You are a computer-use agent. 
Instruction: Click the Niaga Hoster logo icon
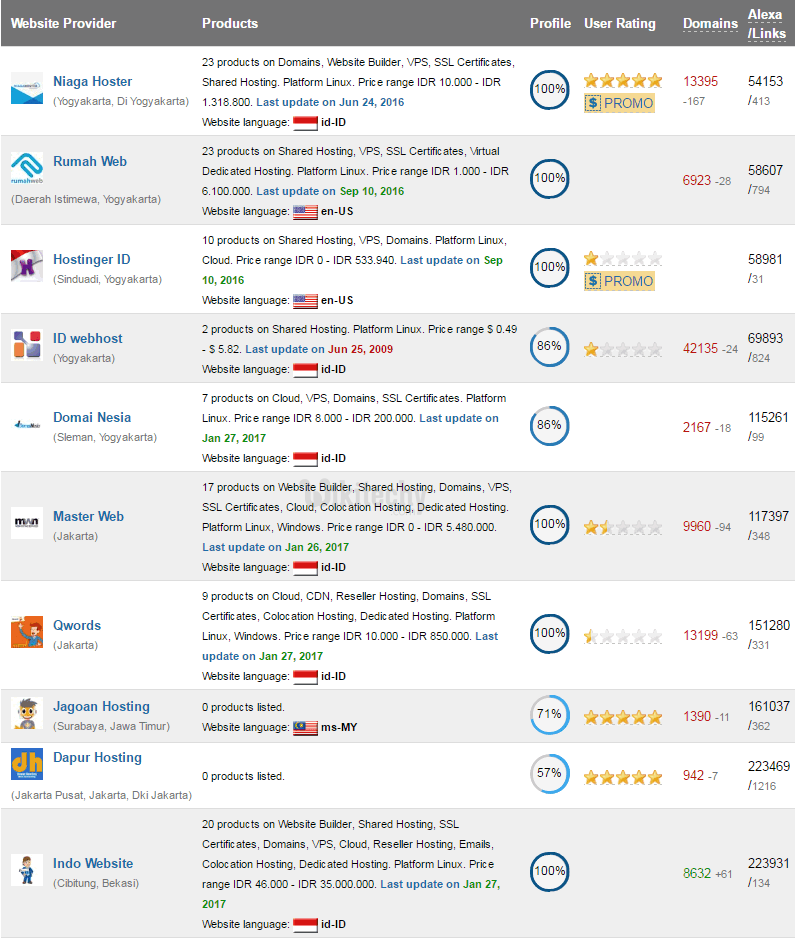pyautogui.click(x=27, y=89)
